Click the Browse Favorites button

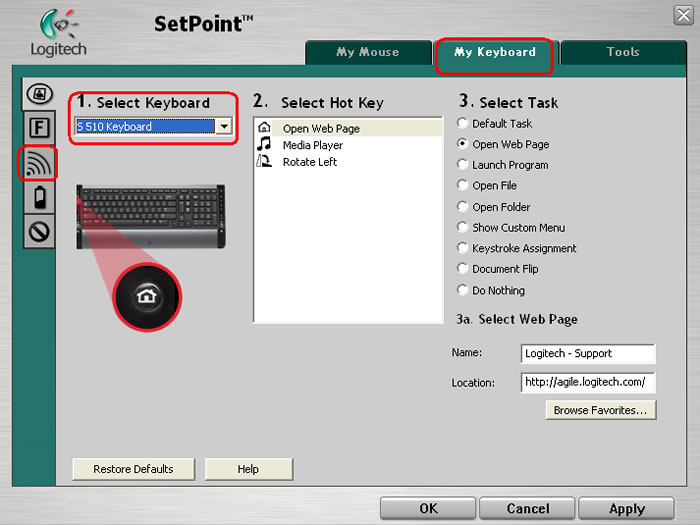(600, 410)
